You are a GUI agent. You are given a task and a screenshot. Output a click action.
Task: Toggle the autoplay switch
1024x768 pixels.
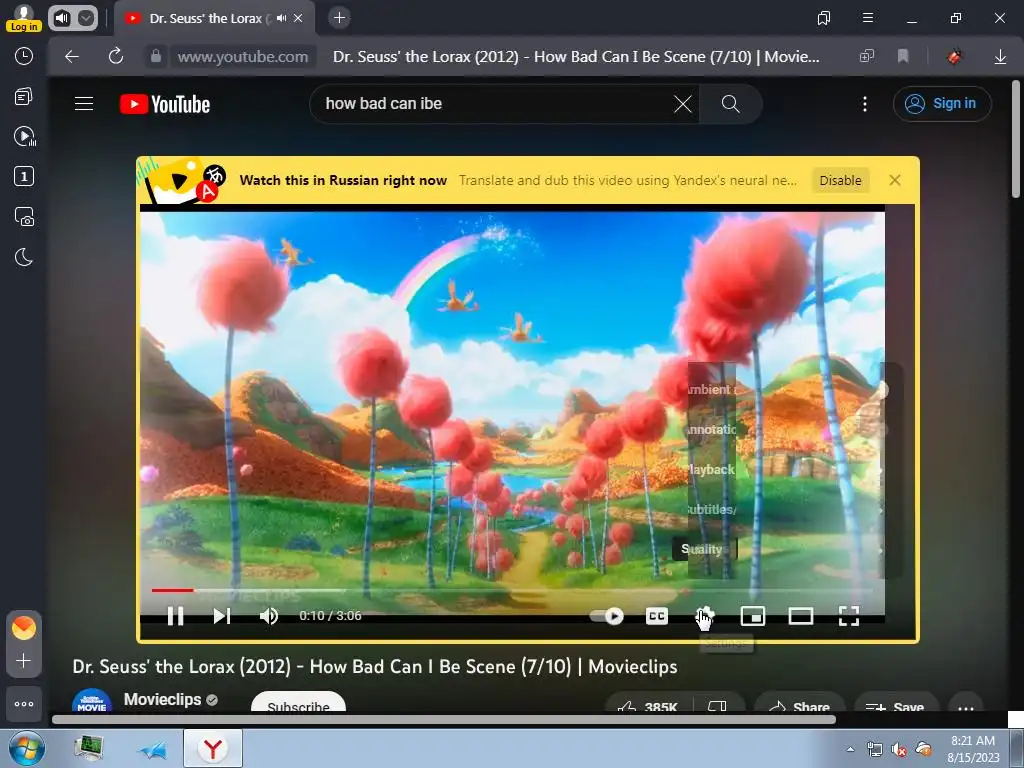tap(606, 616)
